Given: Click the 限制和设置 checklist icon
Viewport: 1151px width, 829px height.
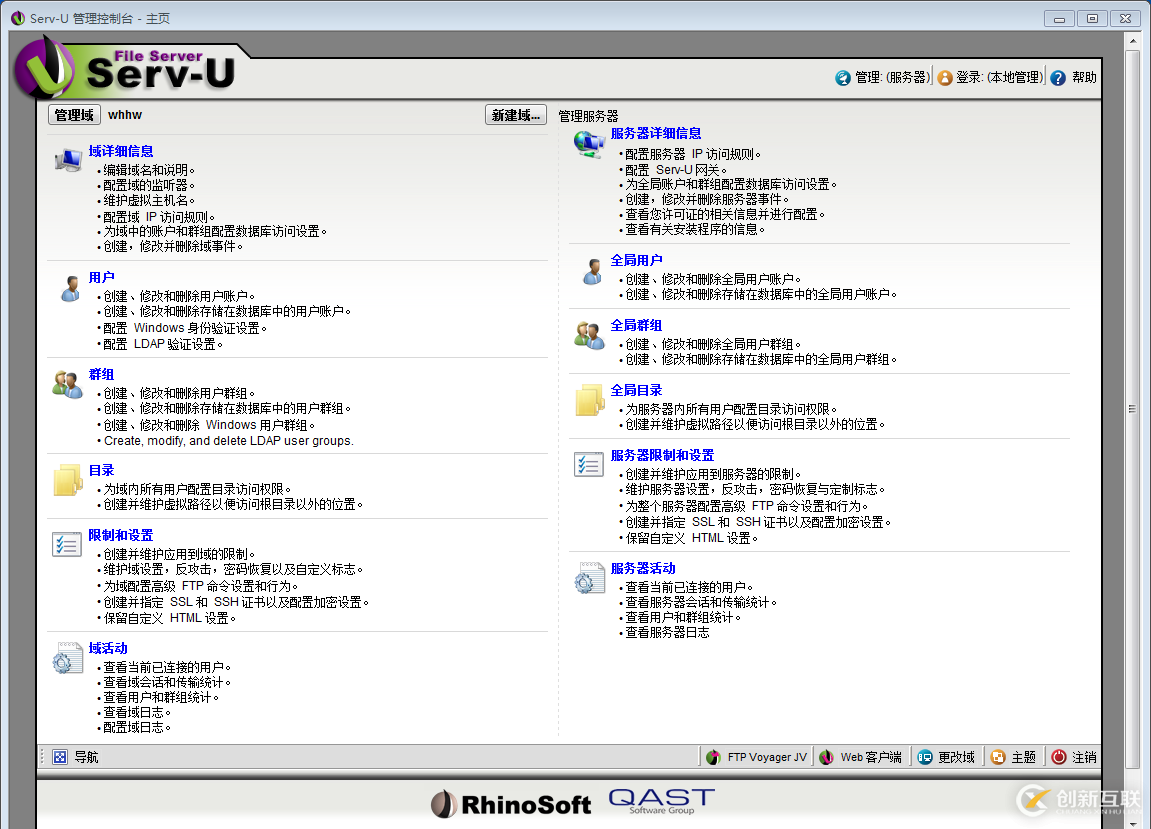Looking at the screenshot, I should (67, 545).
